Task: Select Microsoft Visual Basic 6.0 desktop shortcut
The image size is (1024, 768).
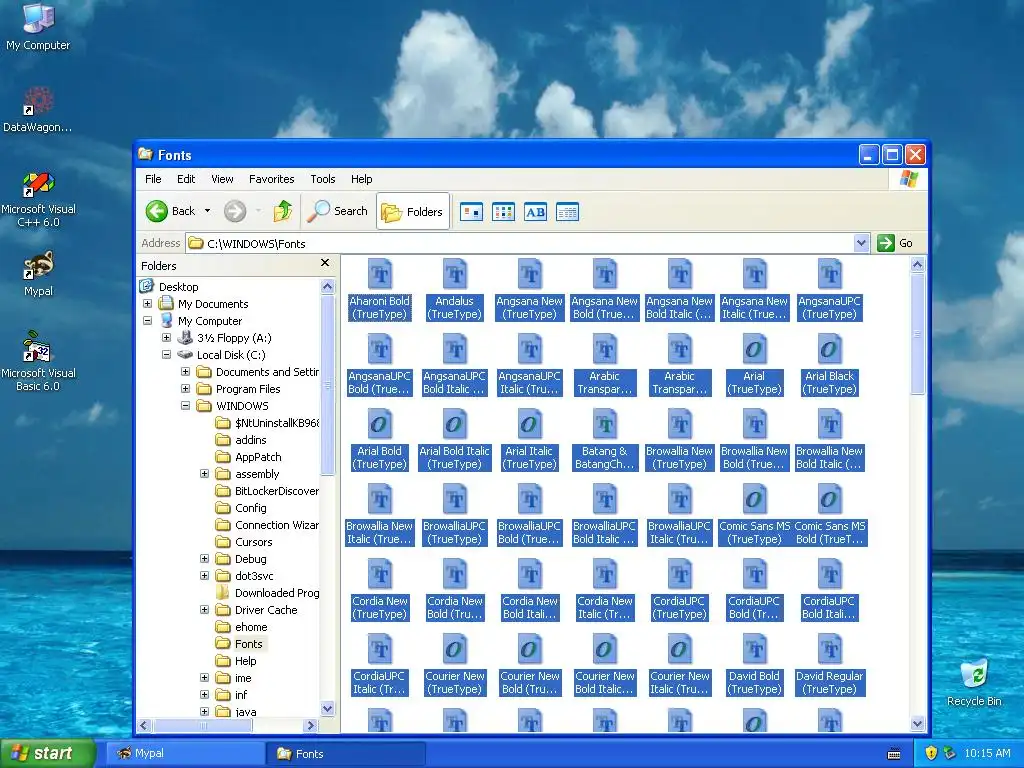Action: pyautogui.click(x=38, y=360)
